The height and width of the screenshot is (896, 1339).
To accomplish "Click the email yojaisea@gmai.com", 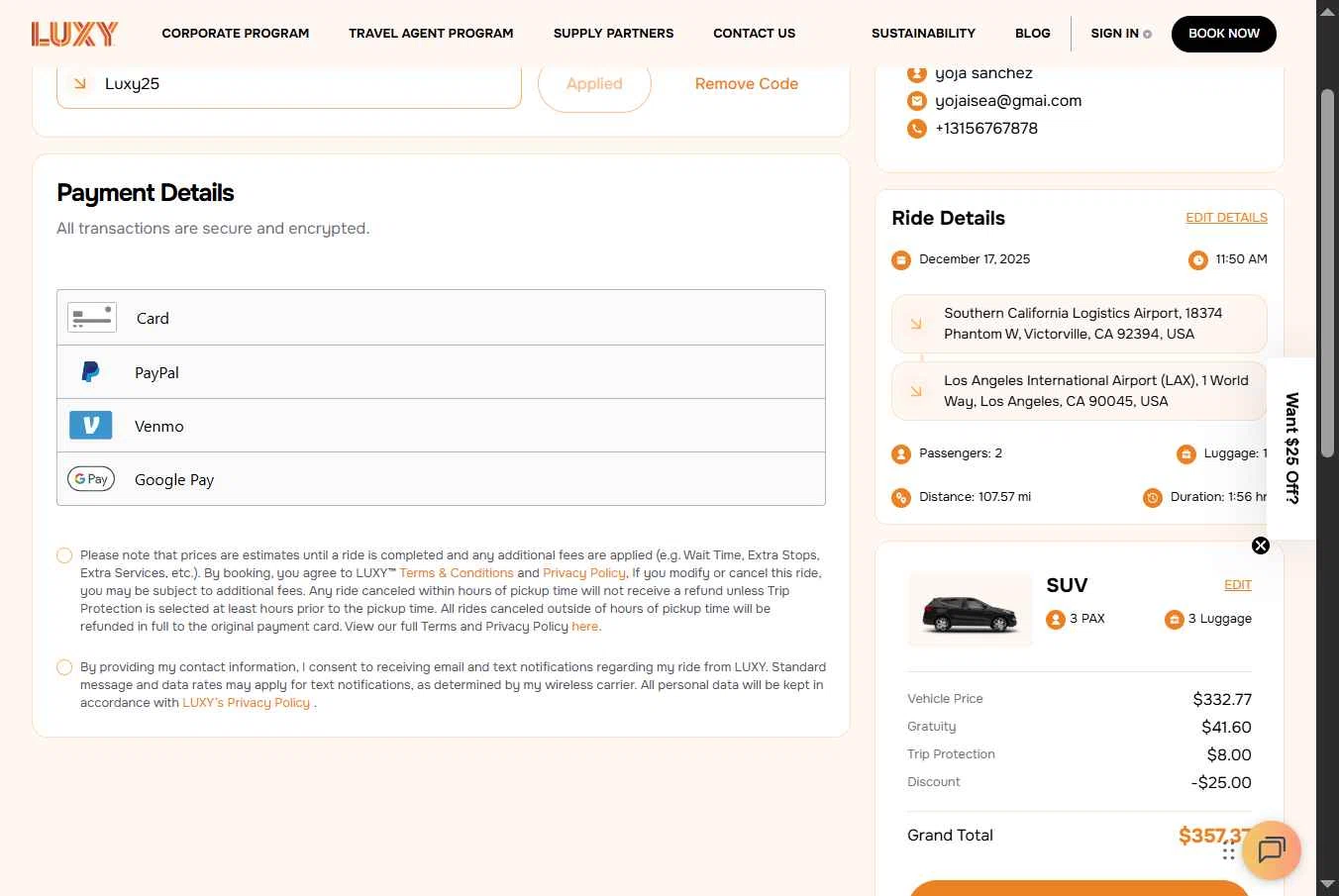I will click(x=1008, y=101).
